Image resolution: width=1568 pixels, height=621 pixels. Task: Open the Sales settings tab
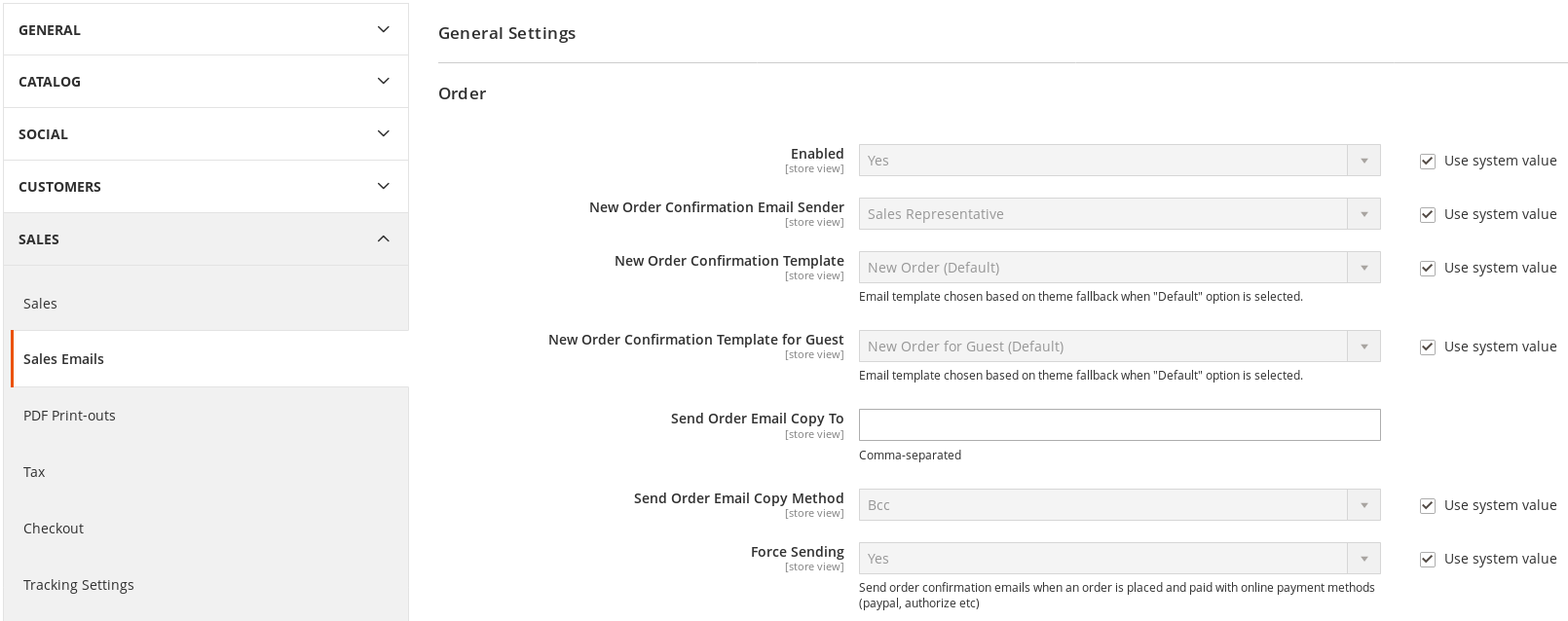40,304
